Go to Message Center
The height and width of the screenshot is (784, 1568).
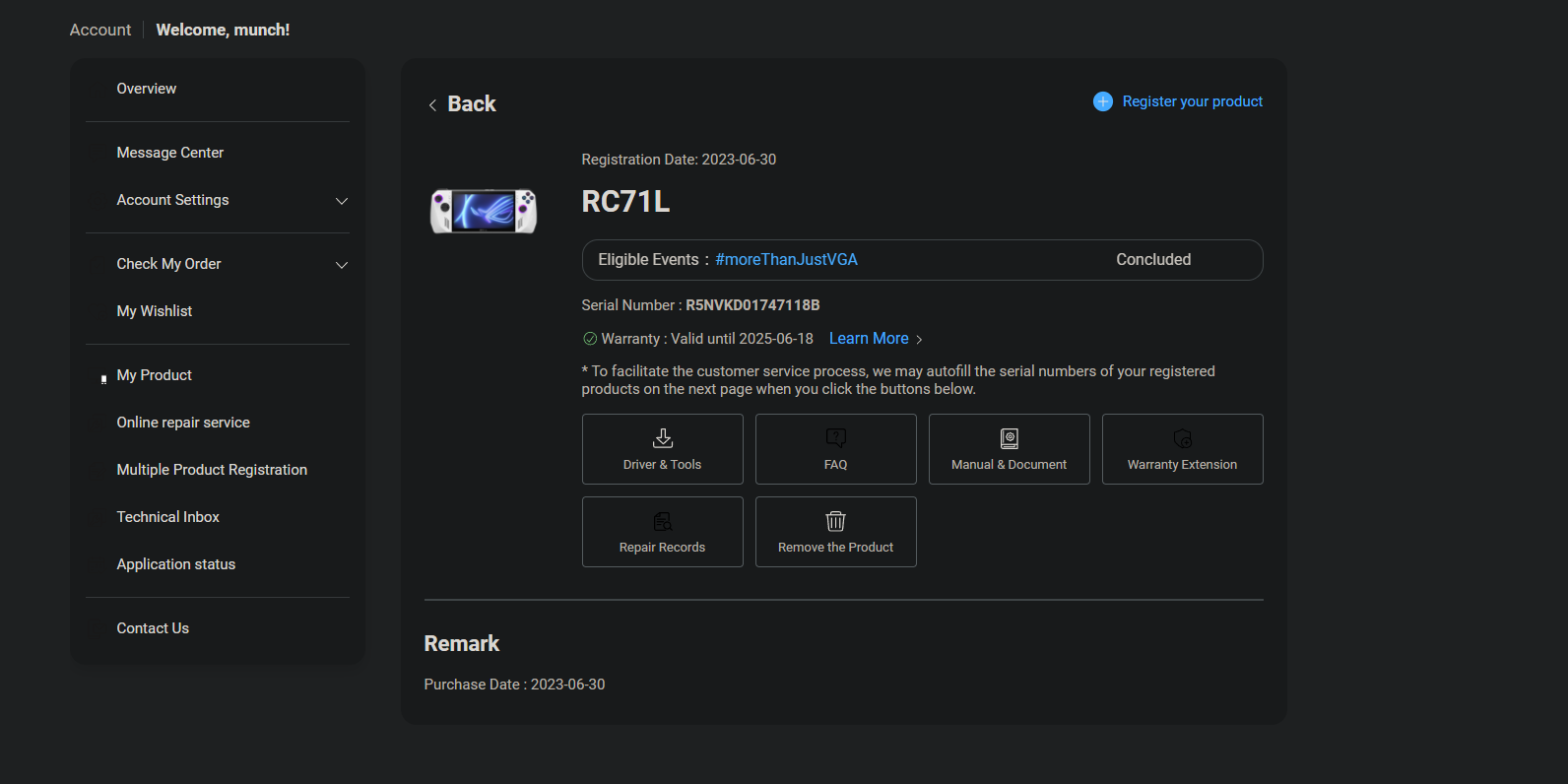tap(170, 153)
